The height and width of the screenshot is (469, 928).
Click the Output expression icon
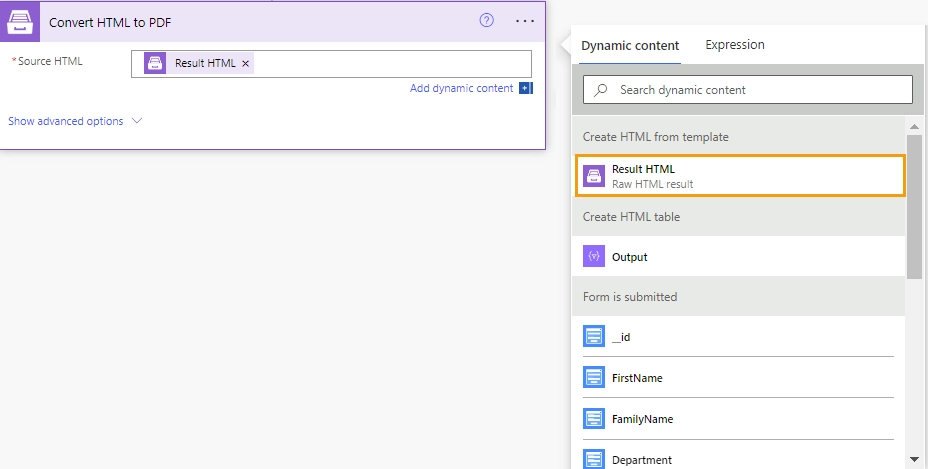click(x=594, y=256)
